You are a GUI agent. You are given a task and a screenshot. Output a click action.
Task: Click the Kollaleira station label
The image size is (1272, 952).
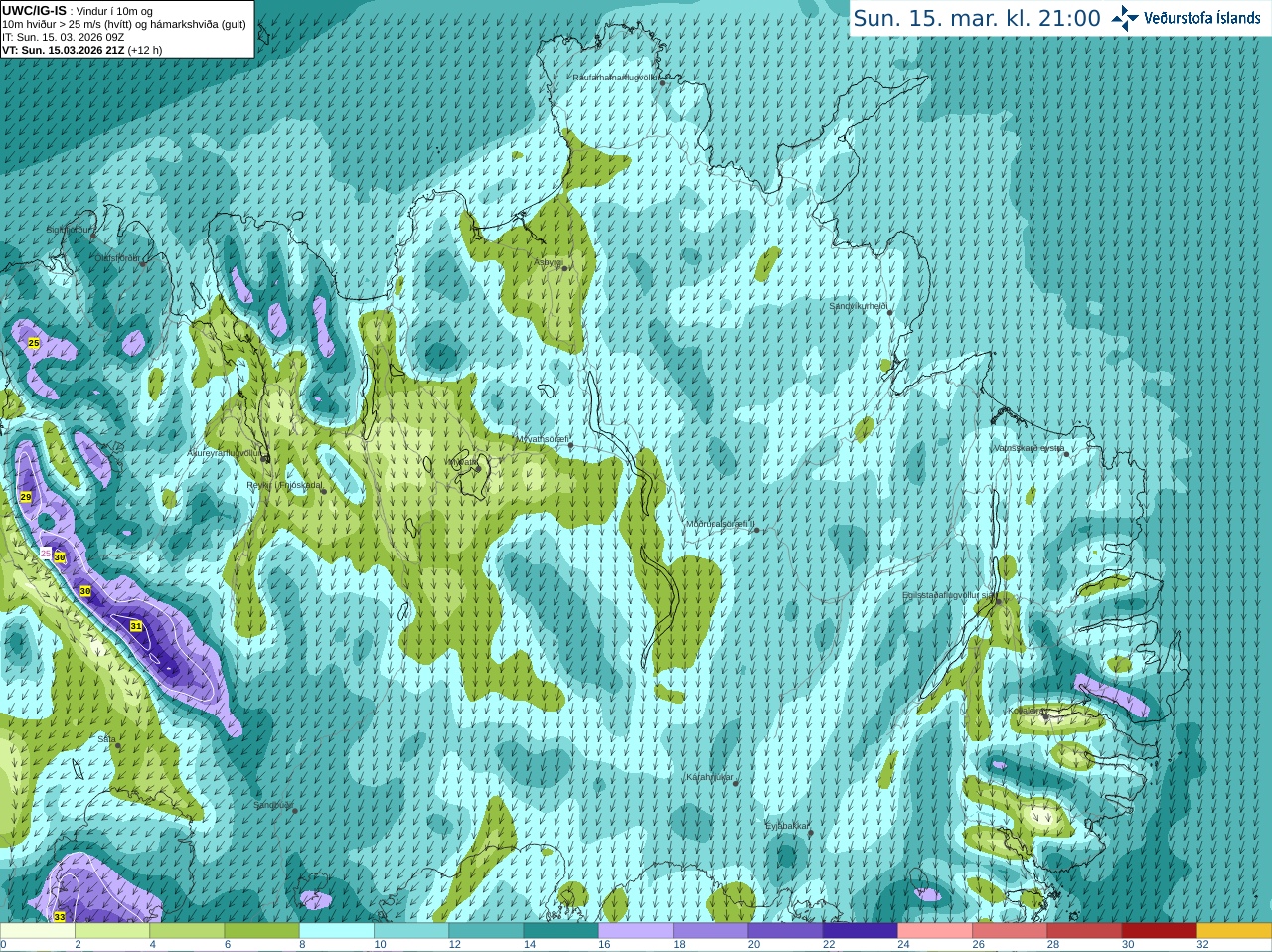pyautogui.click(x=1025, y=711)
